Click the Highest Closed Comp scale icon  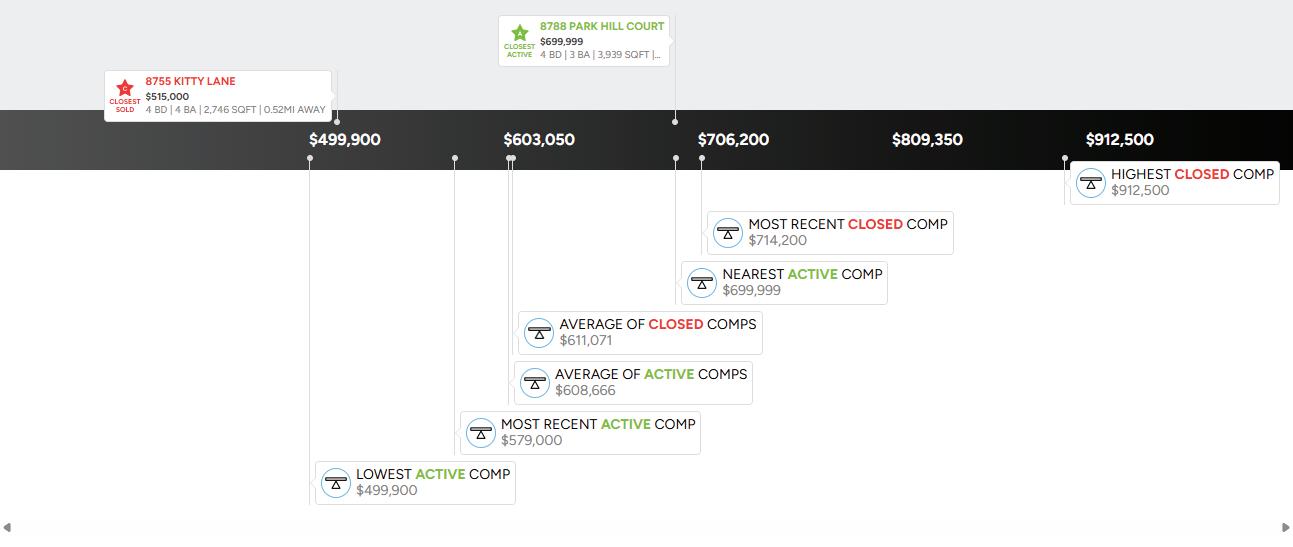1090,183
